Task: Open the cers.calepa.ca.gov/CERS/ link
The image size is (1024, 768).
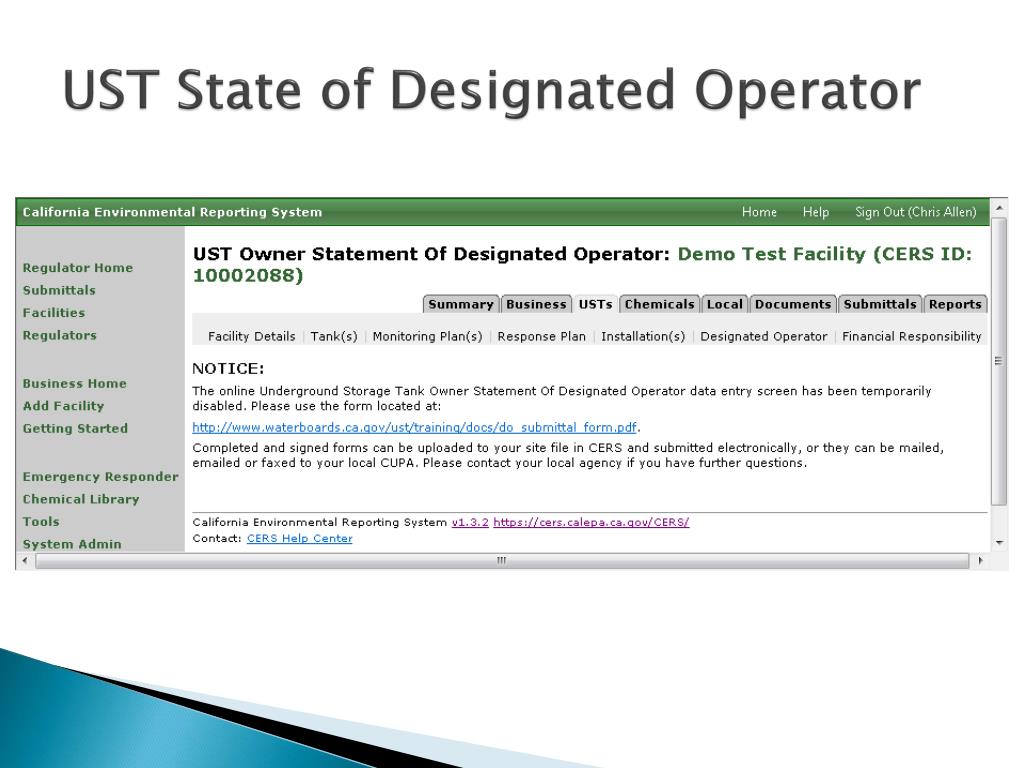Action: 591,522
